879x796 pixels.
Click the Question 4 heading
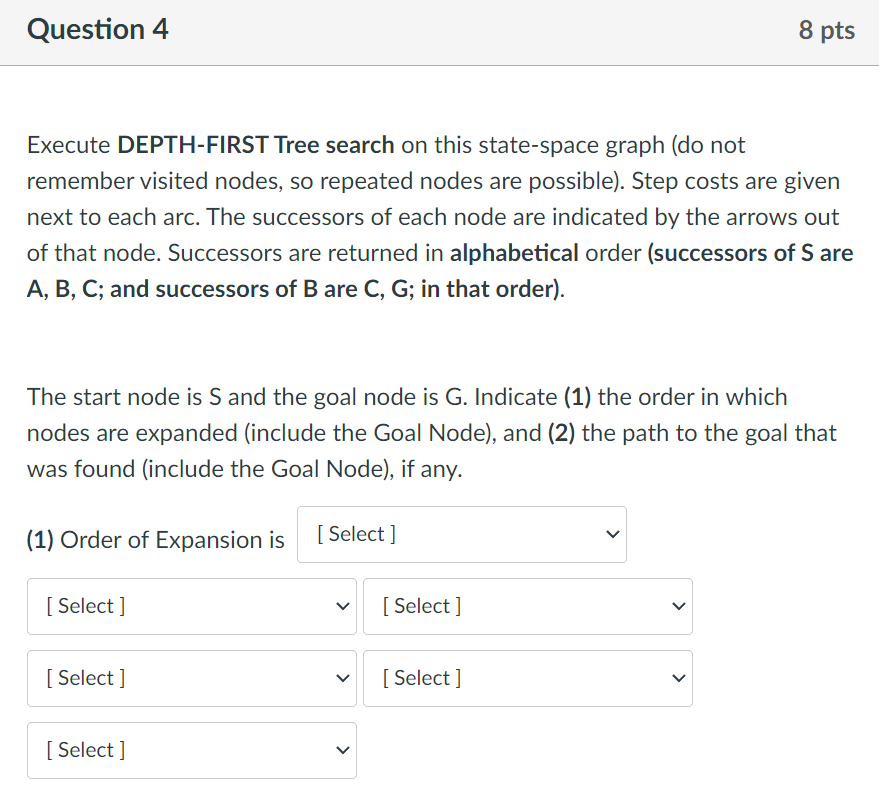pos(97,29)
